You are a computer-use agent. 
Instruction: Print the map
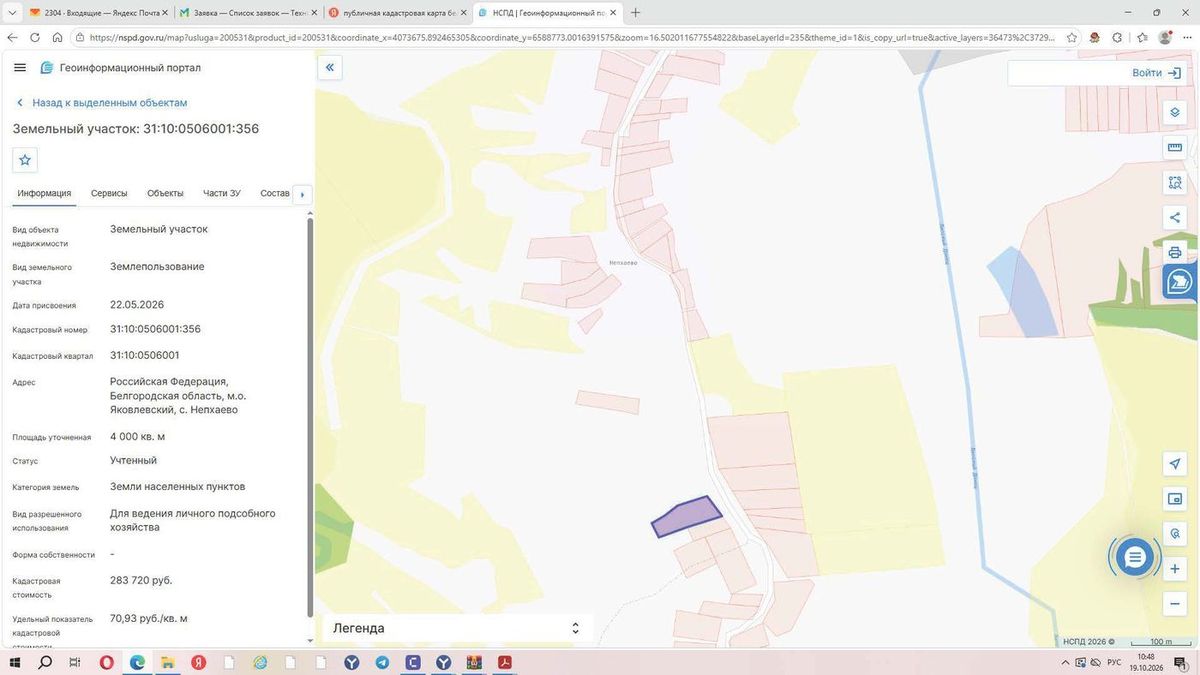(1175, 252)
